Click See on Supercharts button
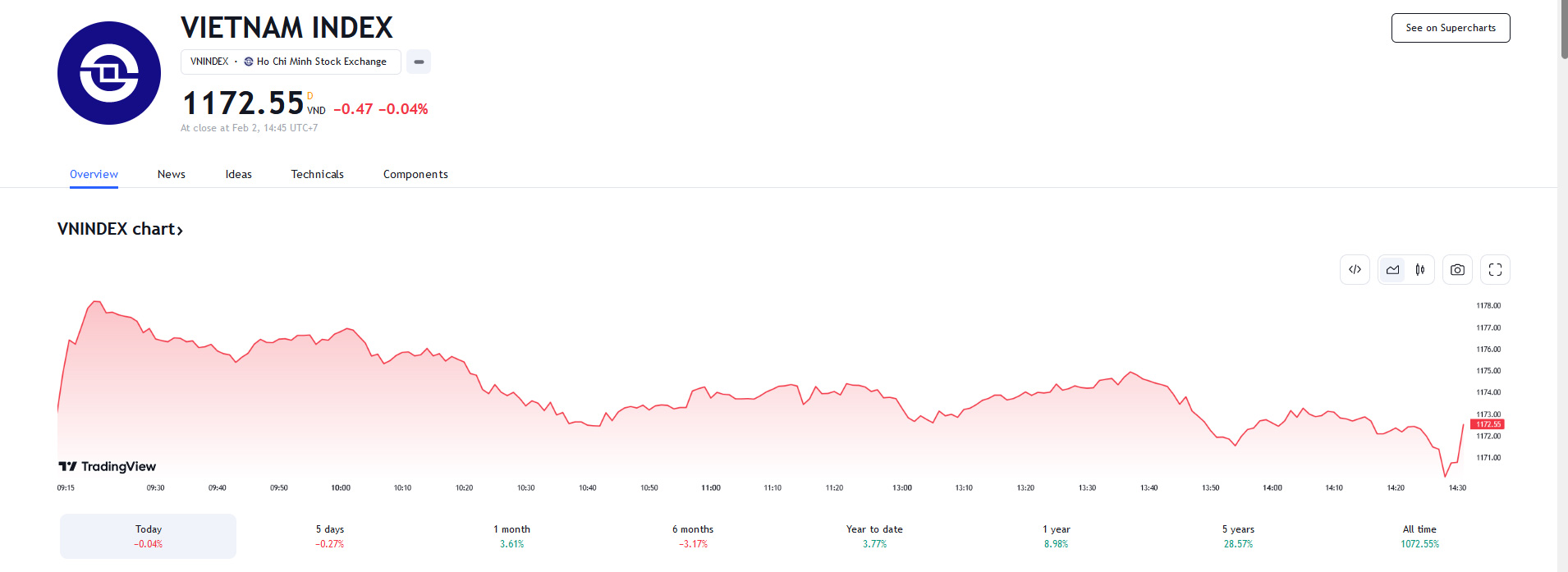This screenshot has width=1568, height=572. tap(1451, 28)
